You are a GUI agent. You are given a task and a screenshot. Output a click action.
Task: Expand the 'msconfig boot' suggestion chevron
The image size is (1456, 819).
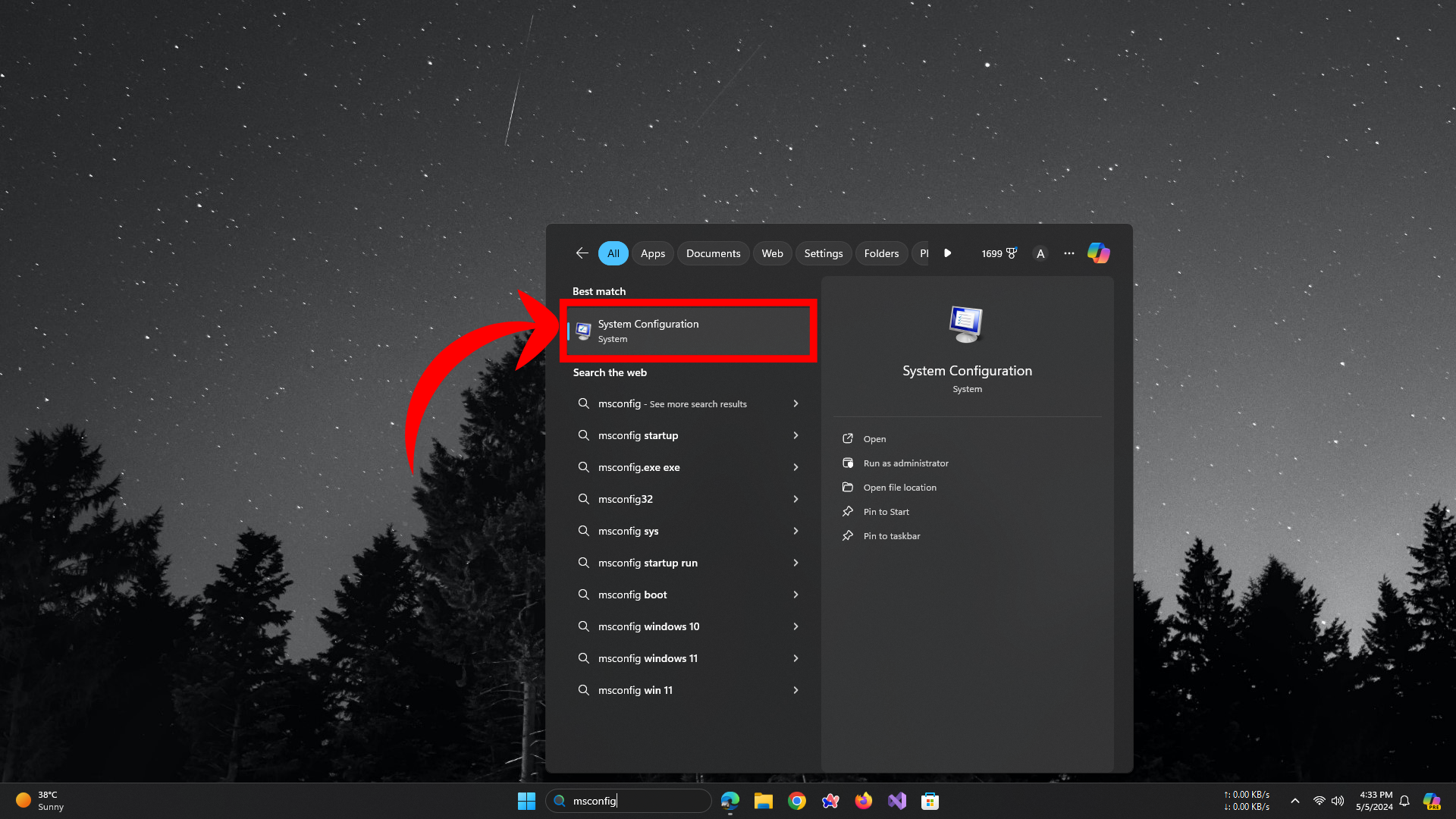pos(795,595)
